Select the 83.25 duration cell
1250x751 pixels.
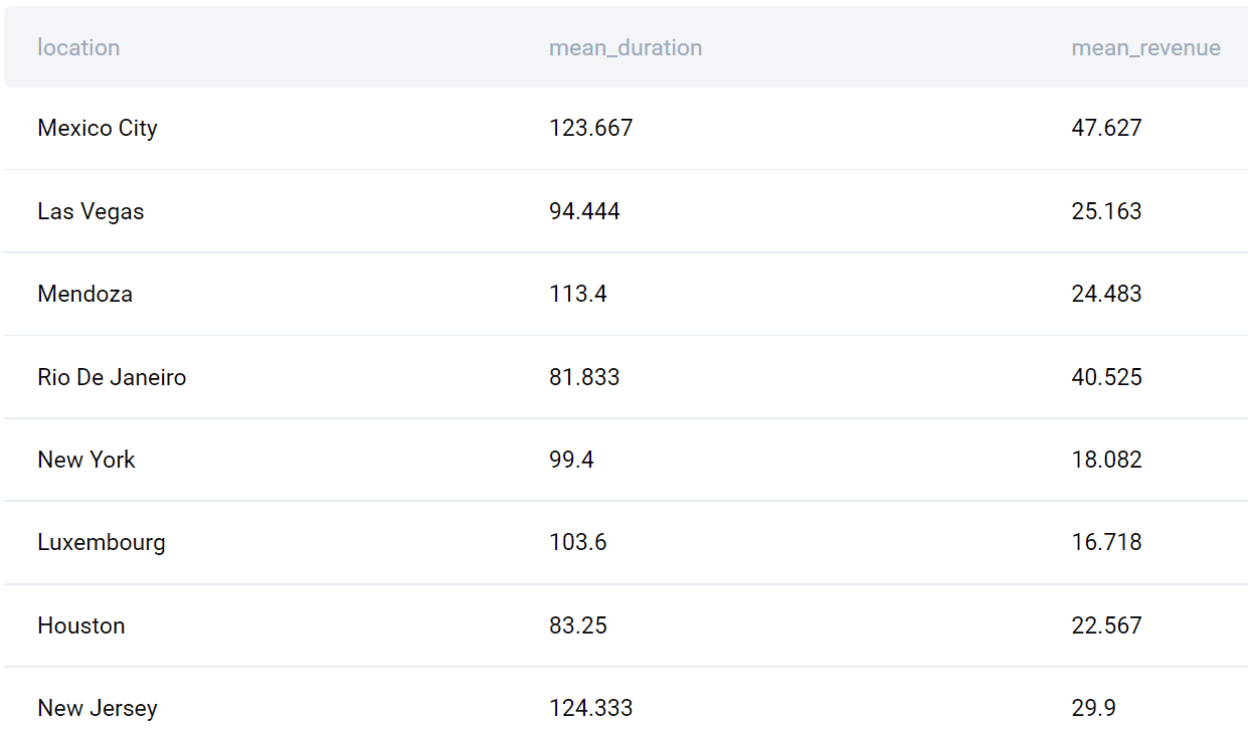[578, 626]
